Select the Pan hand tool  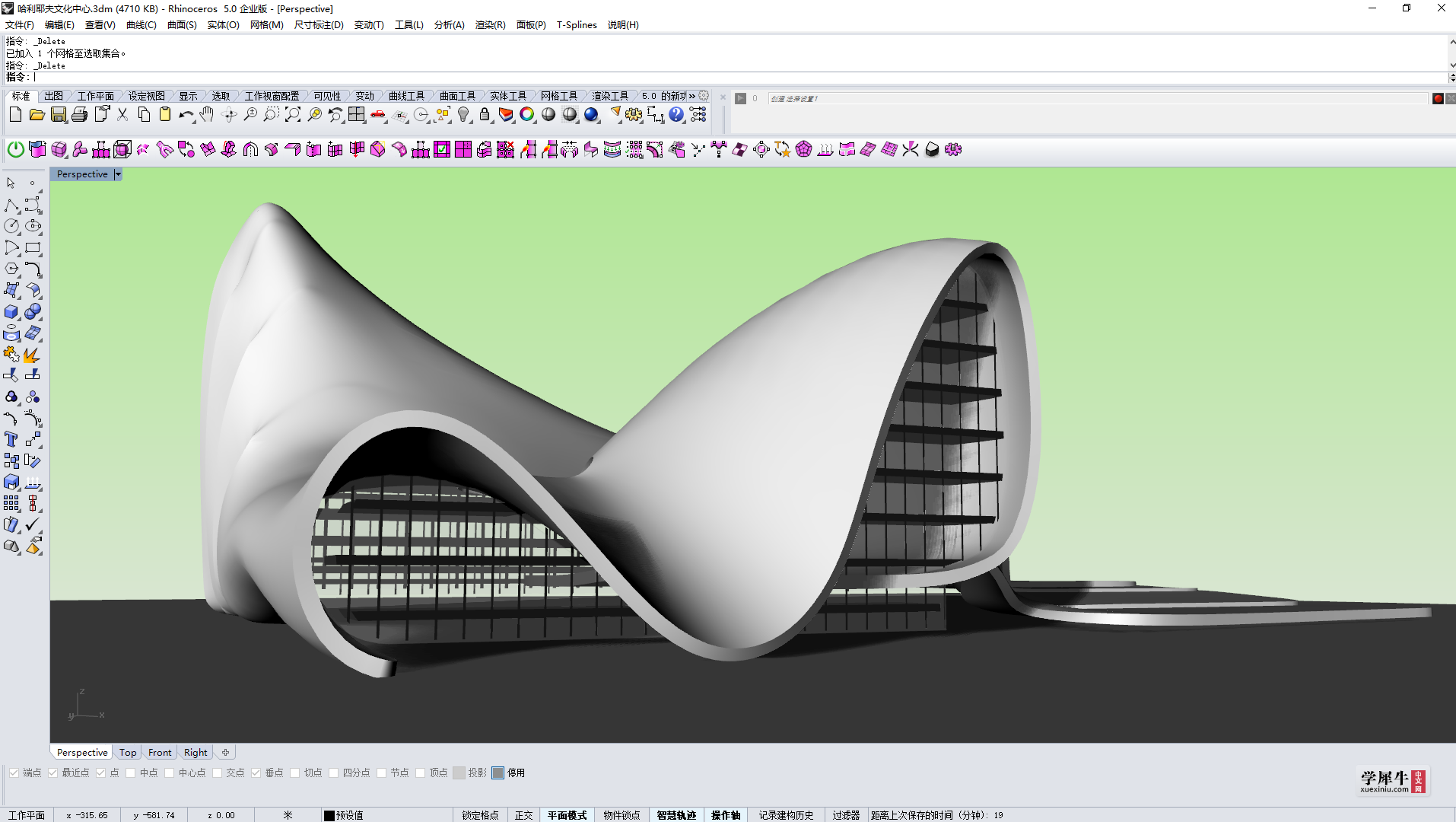click(207, 115)
